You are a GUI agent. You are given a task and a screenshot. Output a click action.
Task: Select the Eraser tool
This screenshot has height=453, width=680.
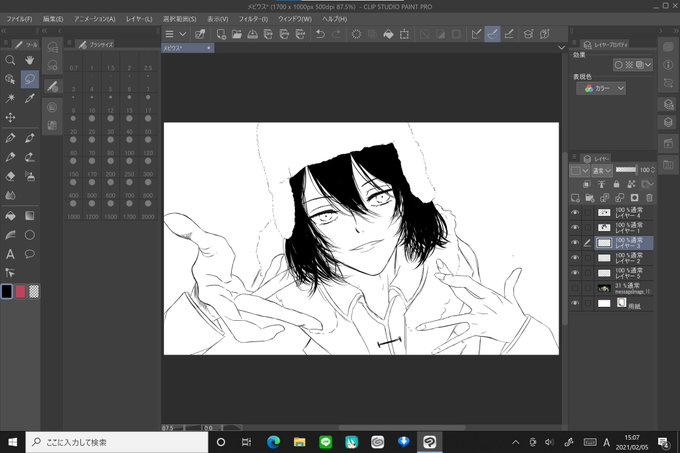click(x=10, y=176)
